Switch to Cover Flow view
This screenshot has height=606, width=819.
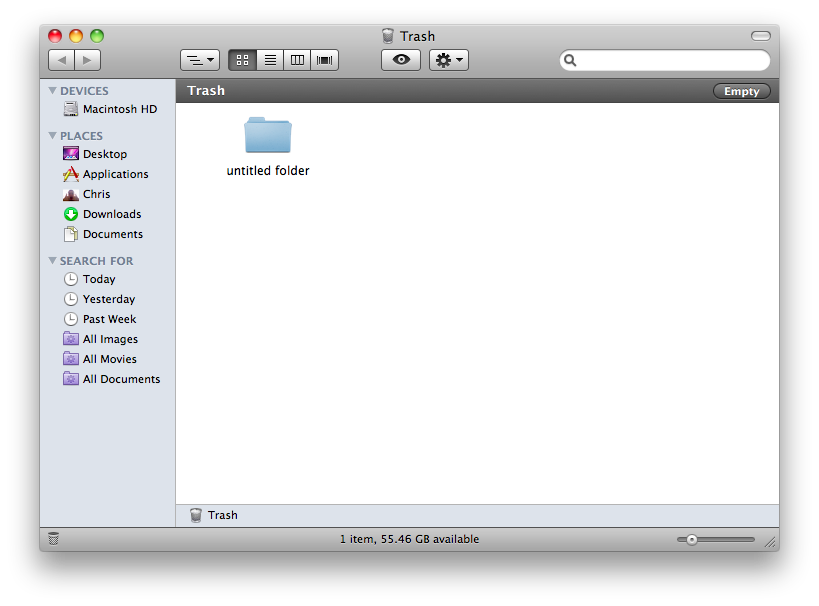(324, 60)
